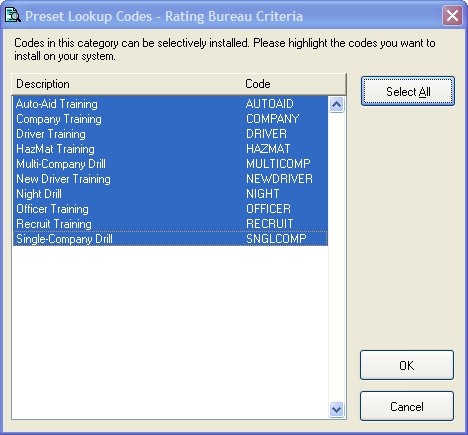Select the Auto-Aid Training row
This screenshot has height=435, width=468.
[170, 104]
